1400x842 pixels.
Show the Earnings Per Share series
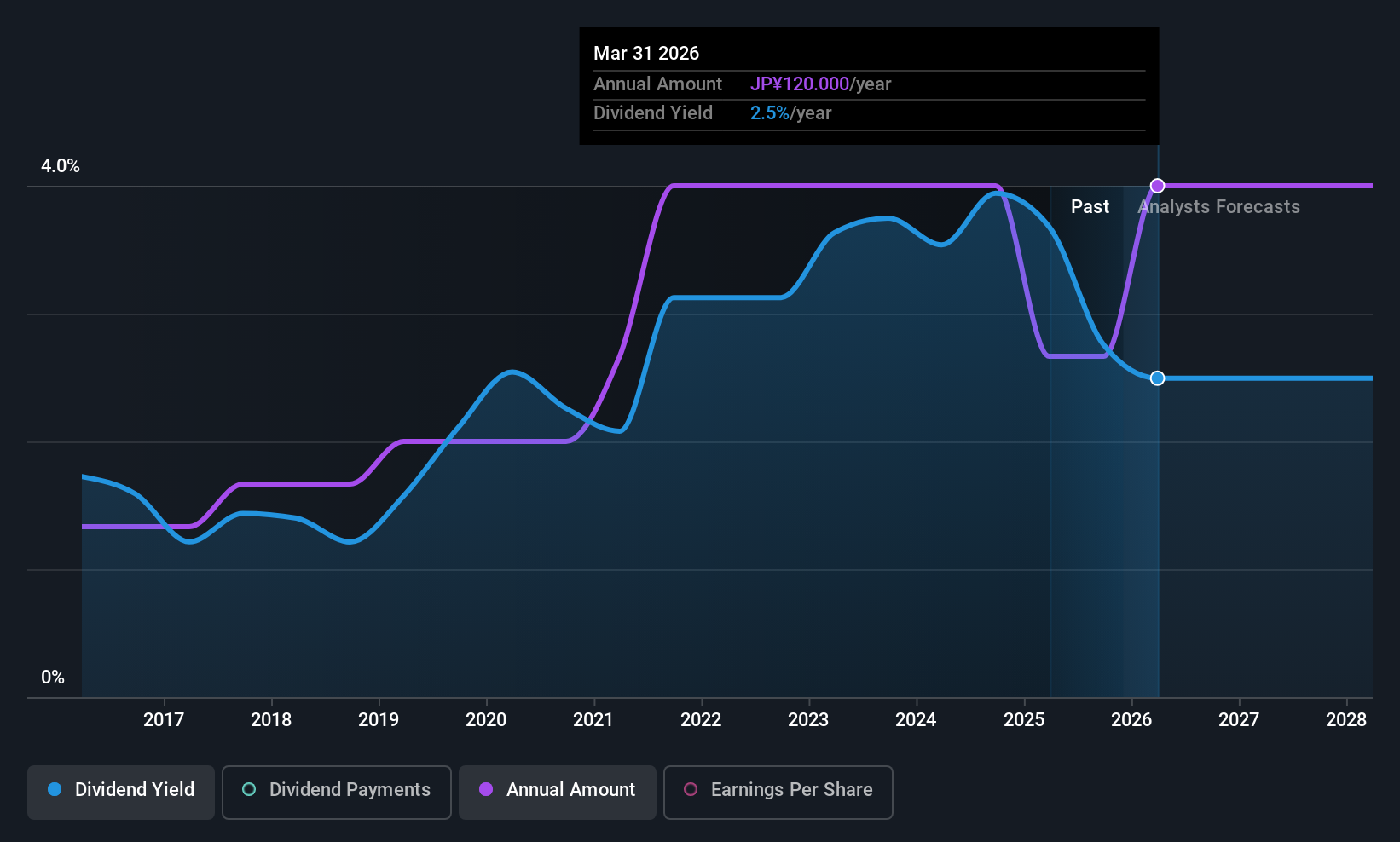coord(778,792)
